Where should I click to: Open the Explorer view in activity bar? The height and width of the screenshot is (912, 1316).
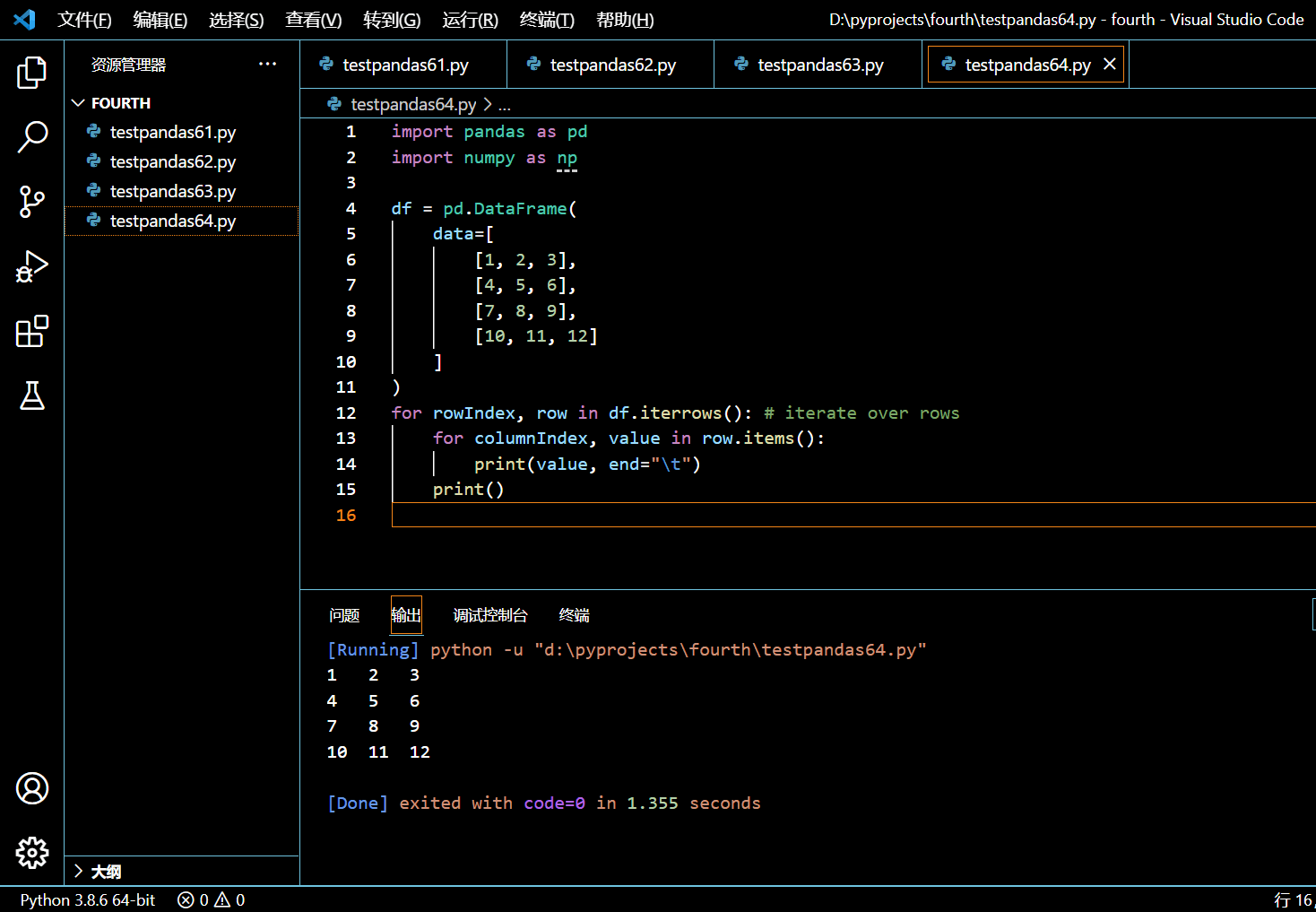coord(32,73)
